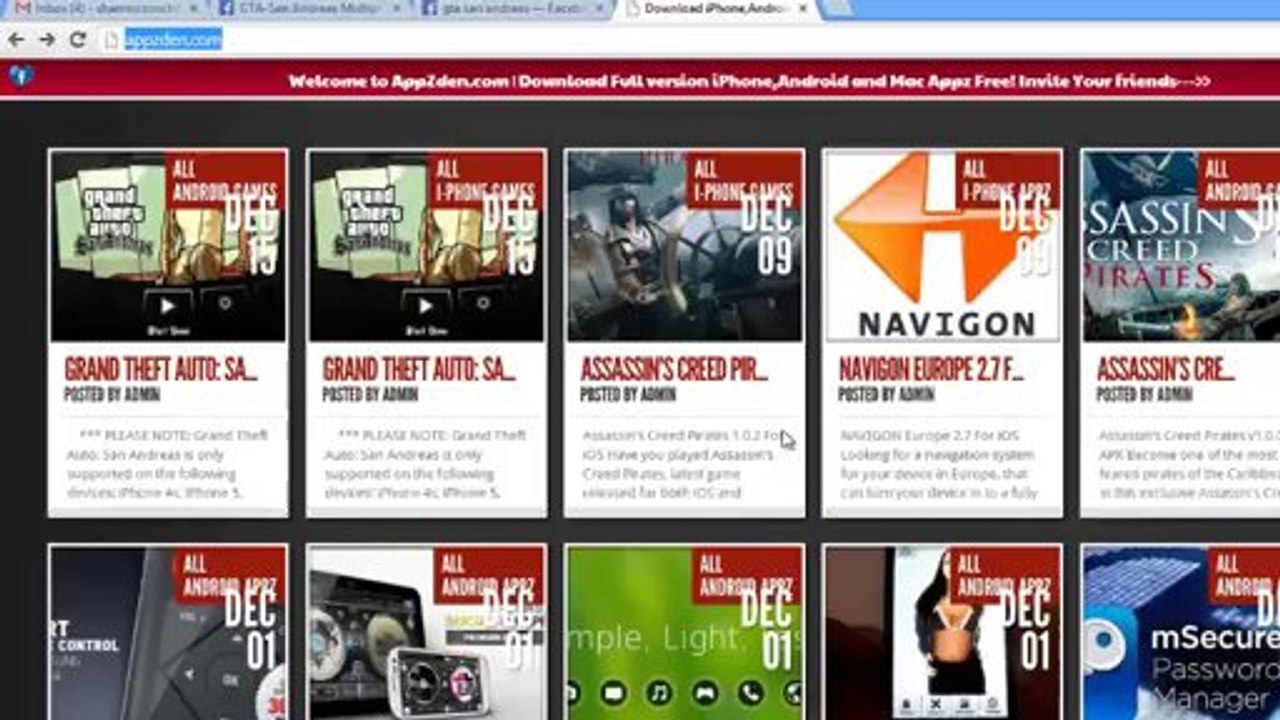Click the PLEASE NOTE description on GTA Android card
Viewport: 1280px width, 720px height.
coord(168,464)
